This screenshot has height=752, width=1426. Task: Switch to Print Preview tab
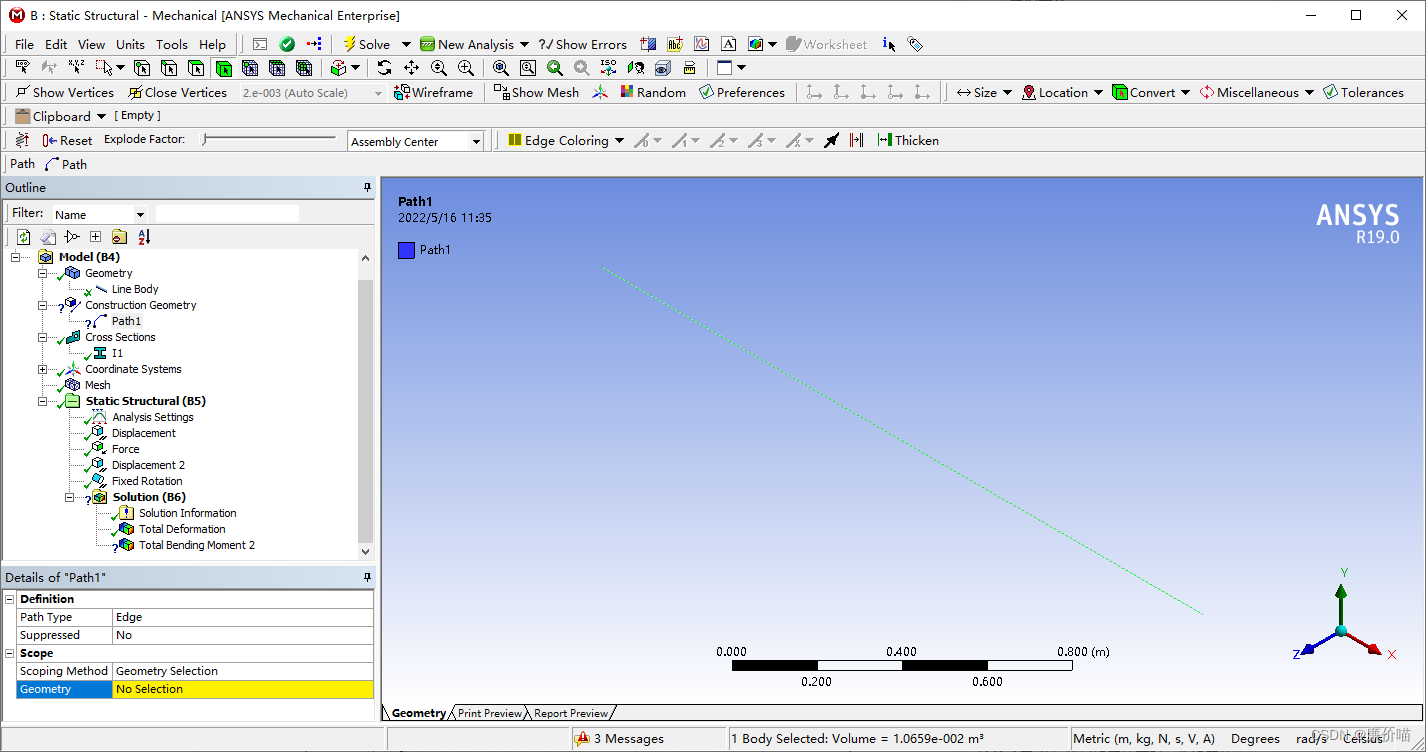coord(489,713)
